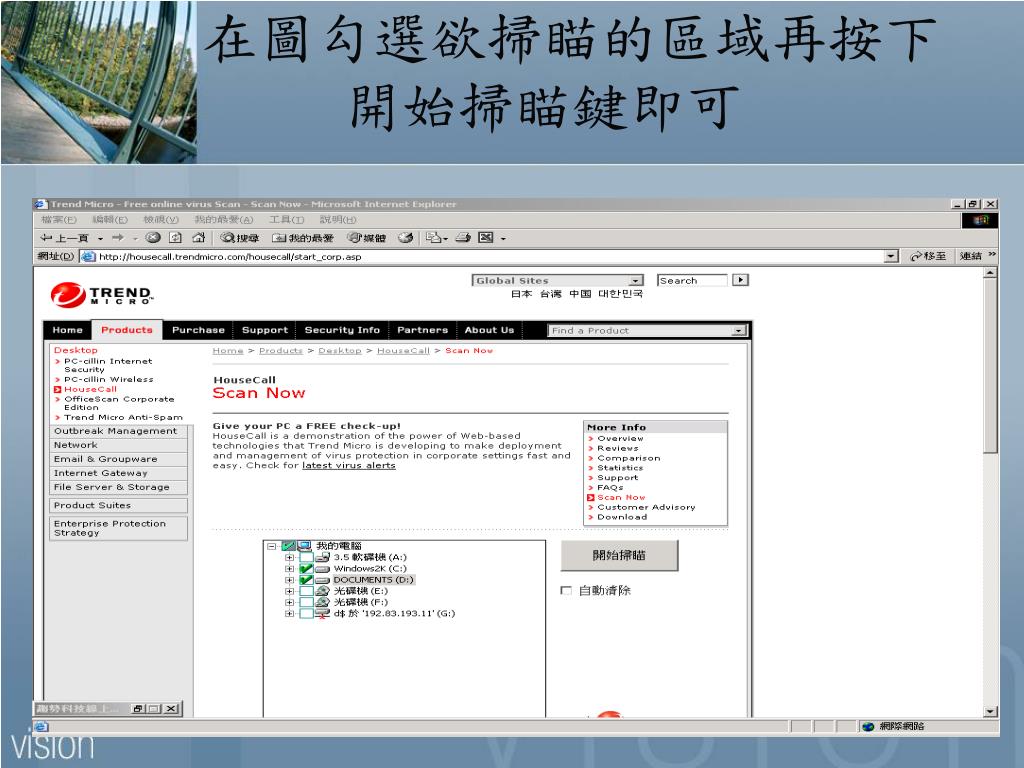Uncheck the Windows2K (C:) checkbox
The image size is (1024, 768).
pos(306,569)
